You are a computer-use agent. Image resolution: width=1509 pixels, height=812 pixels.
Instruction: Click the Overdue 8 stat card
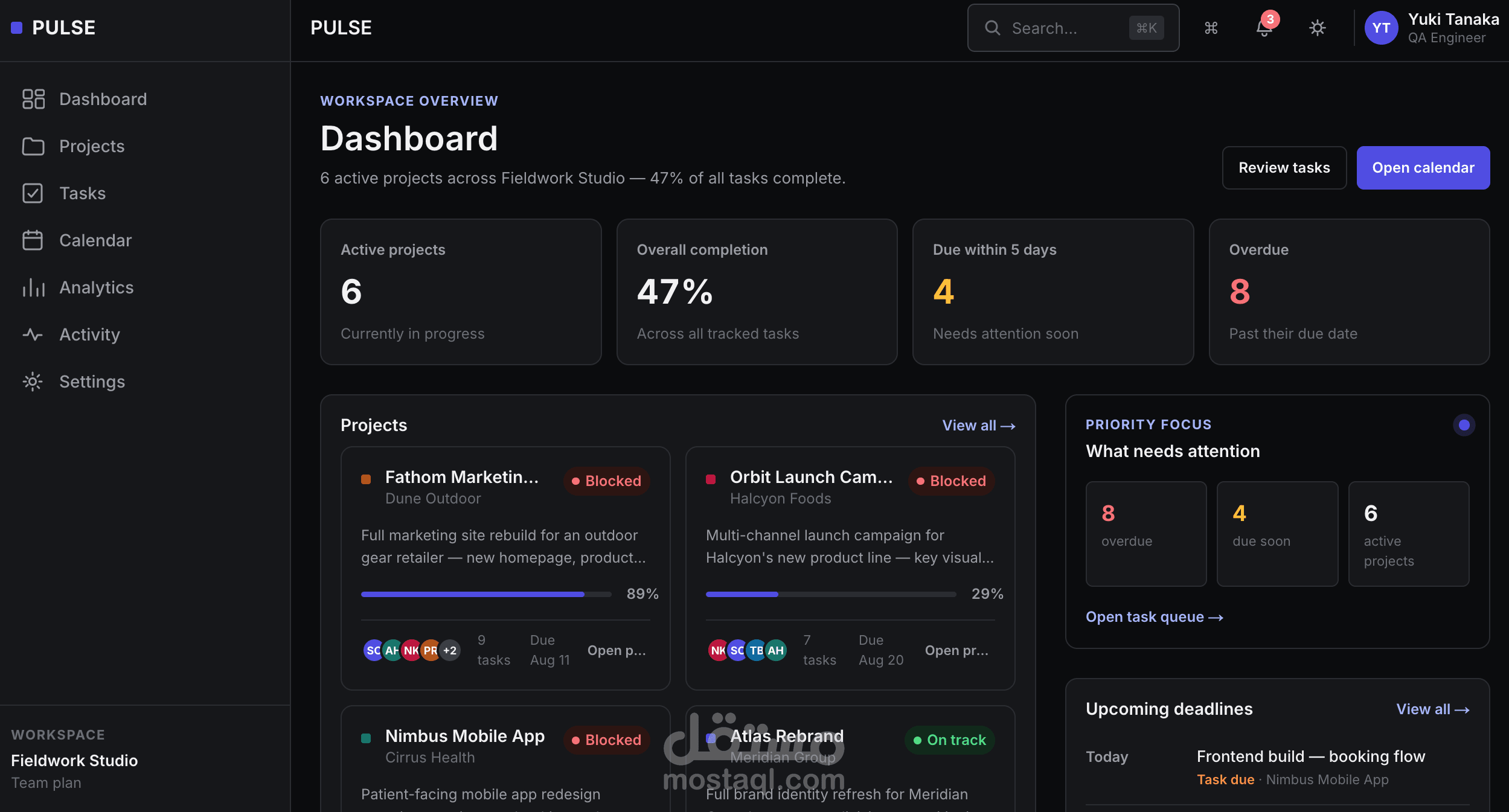coord(1349,292)
